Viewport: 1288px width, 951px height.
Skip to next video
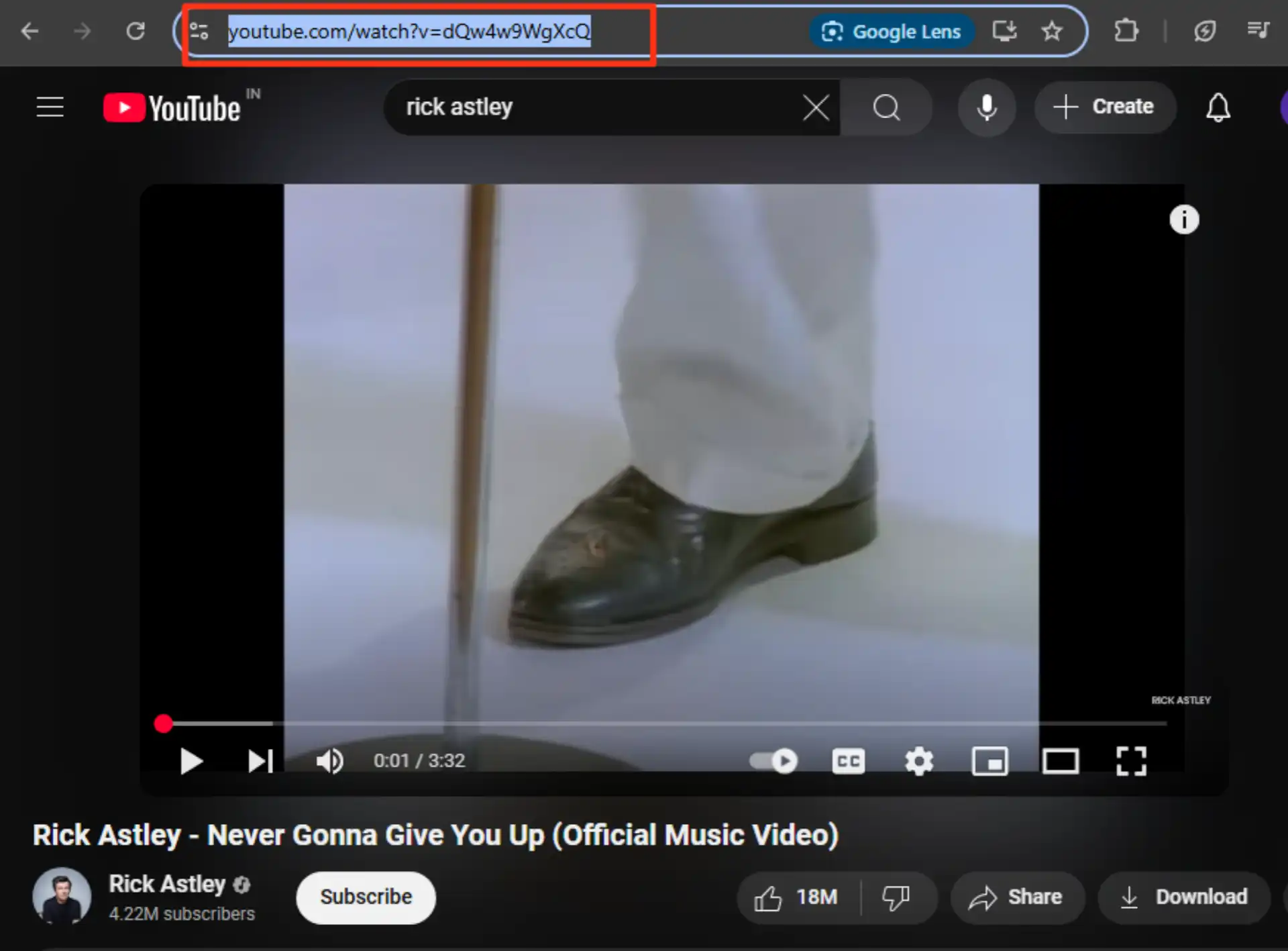260,761
